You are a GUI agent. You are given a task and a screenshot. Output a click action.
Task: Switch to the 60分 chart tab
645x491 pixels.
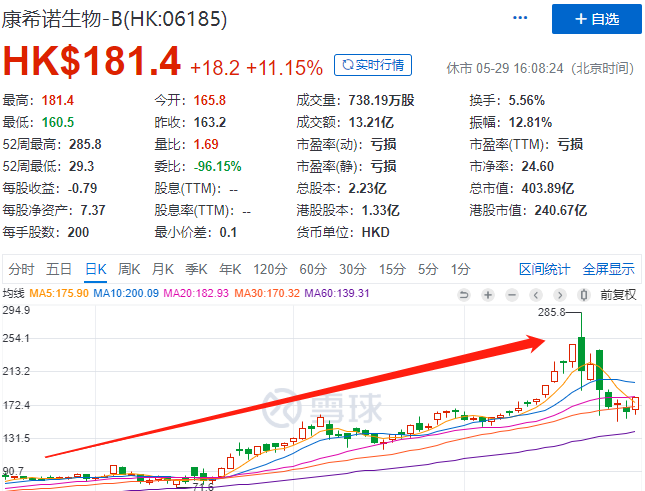[313, 269]
